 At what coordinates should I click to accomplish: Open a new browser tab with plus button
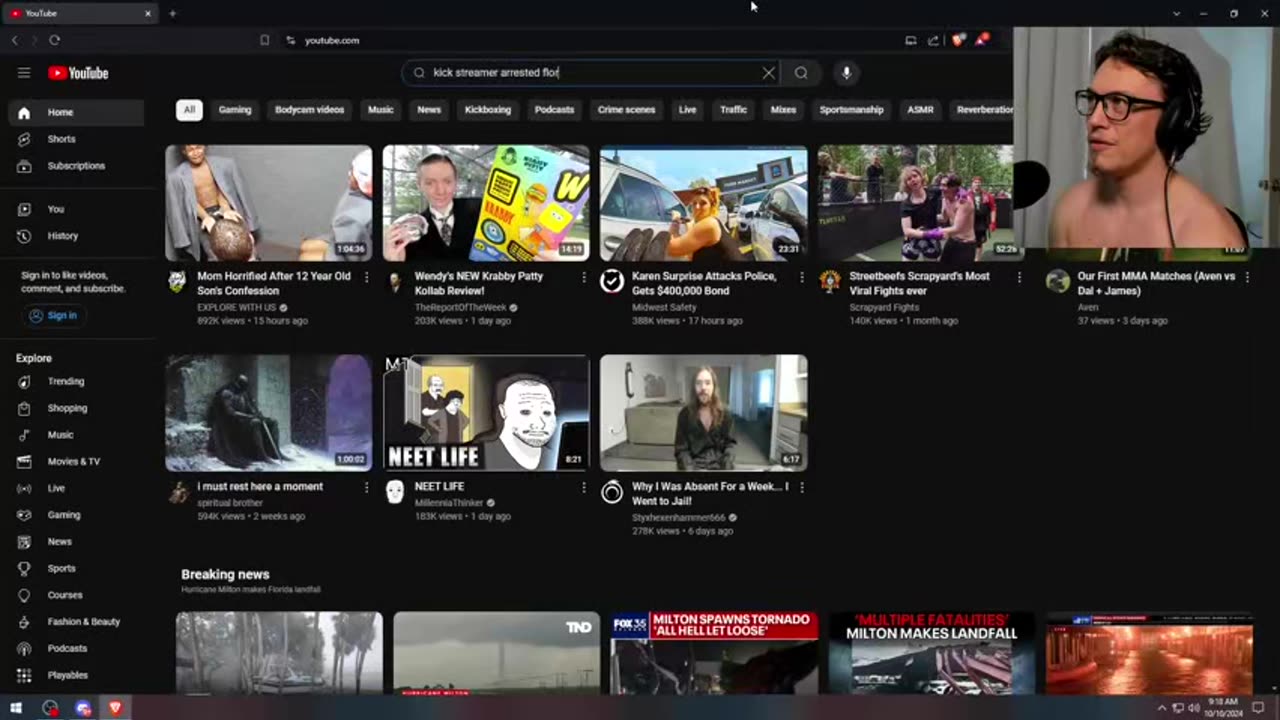coord(172,13)
